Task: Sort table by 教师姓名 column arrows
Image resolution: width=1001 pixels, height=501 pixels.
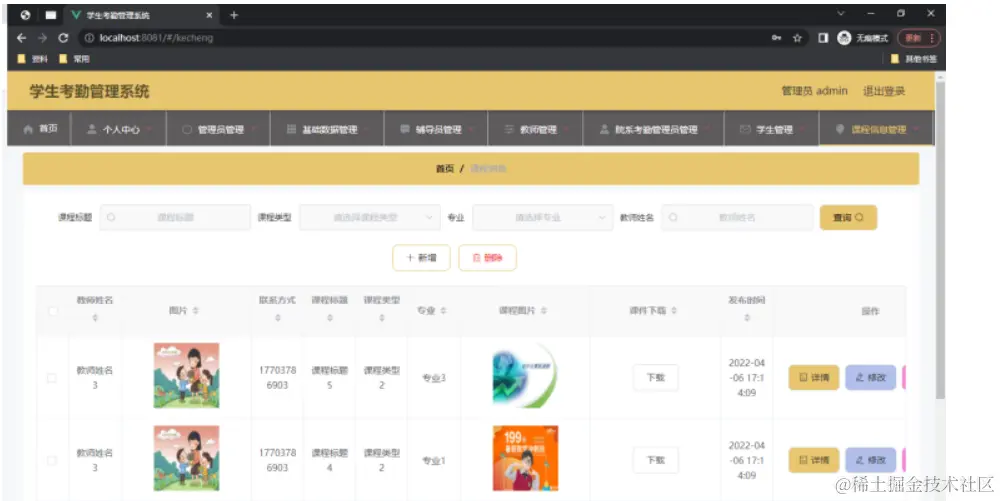Action: 95,318
